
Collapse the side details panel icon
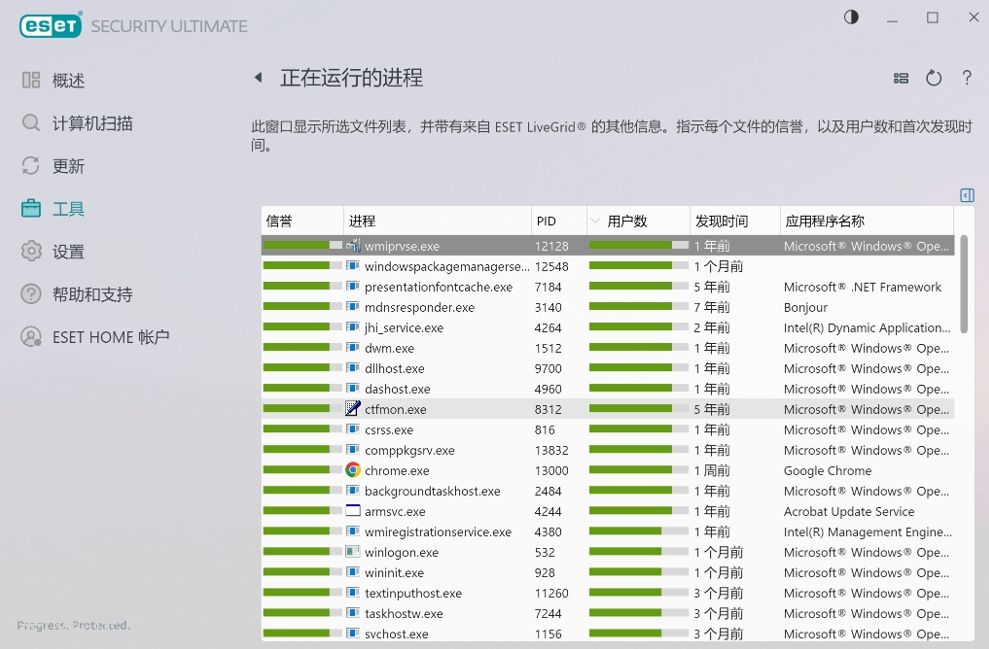pyautogui.click(x=966, y=196)
